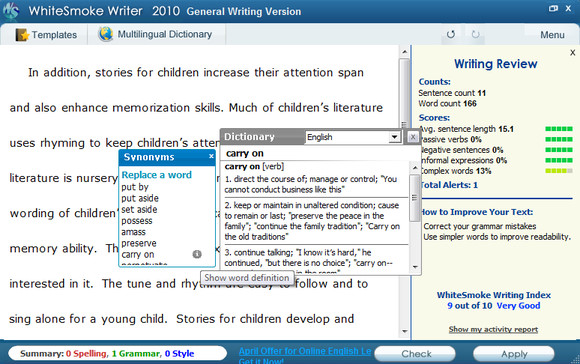This screenshot has height=364, width=580.
Task: Click the Apply button
Action: point(514,354)
